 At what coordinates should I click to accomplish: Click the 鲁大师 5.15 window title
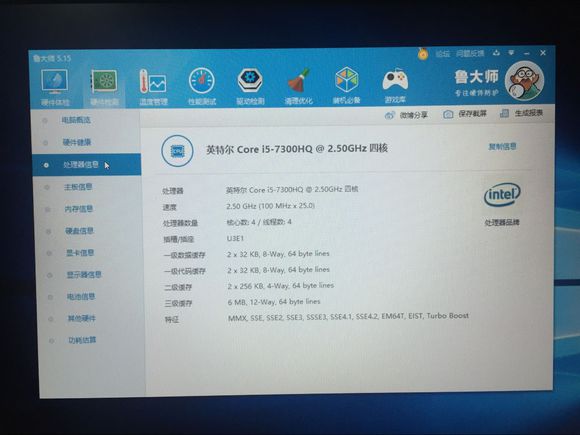(x=52, y=58)
